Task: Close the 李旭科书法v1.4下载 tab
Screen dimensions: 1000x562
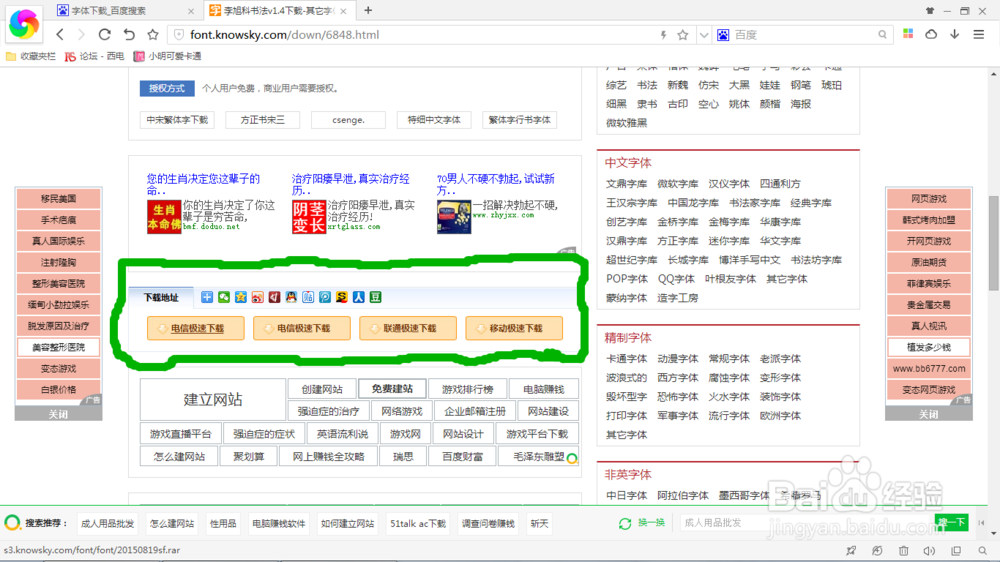Action: point(344,11)
